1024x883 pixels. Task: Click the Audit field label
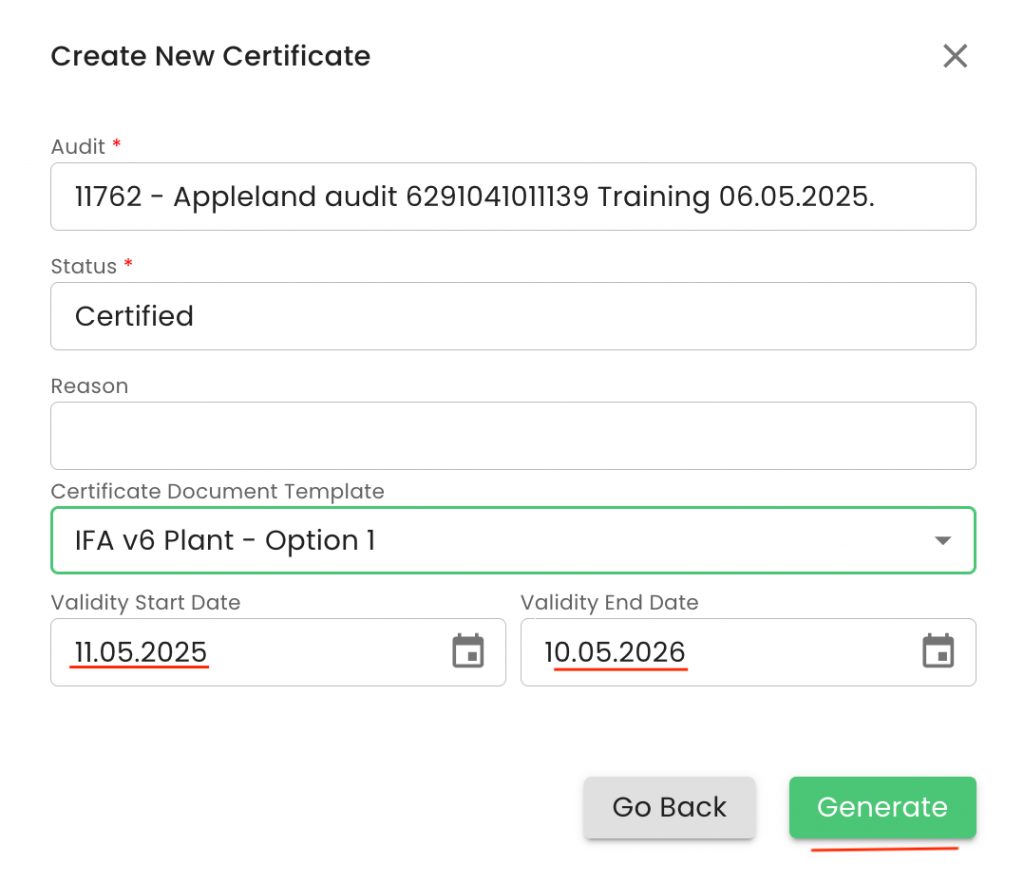(78, 147)
